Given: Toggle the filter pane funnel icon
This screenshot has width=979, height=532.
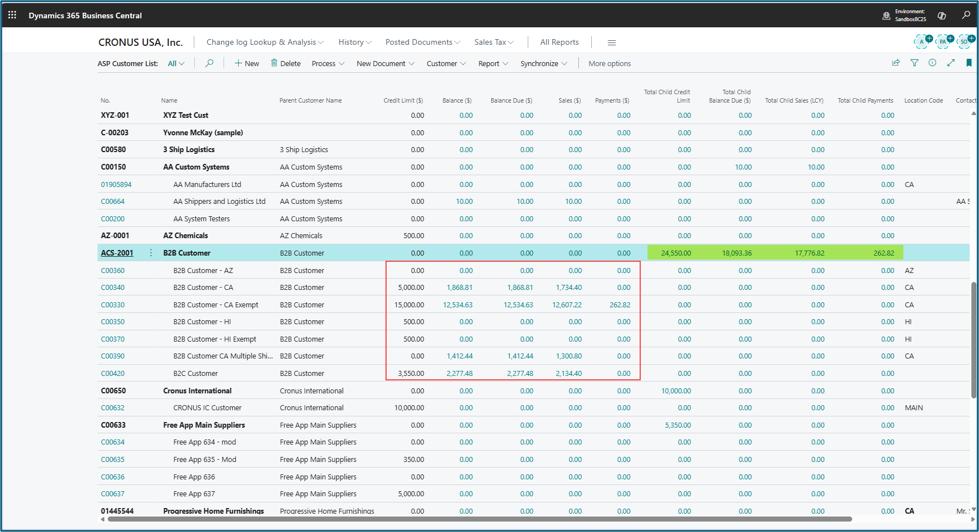Looking at the screenshot, I should pyautogui.click(x=914, y=63).
